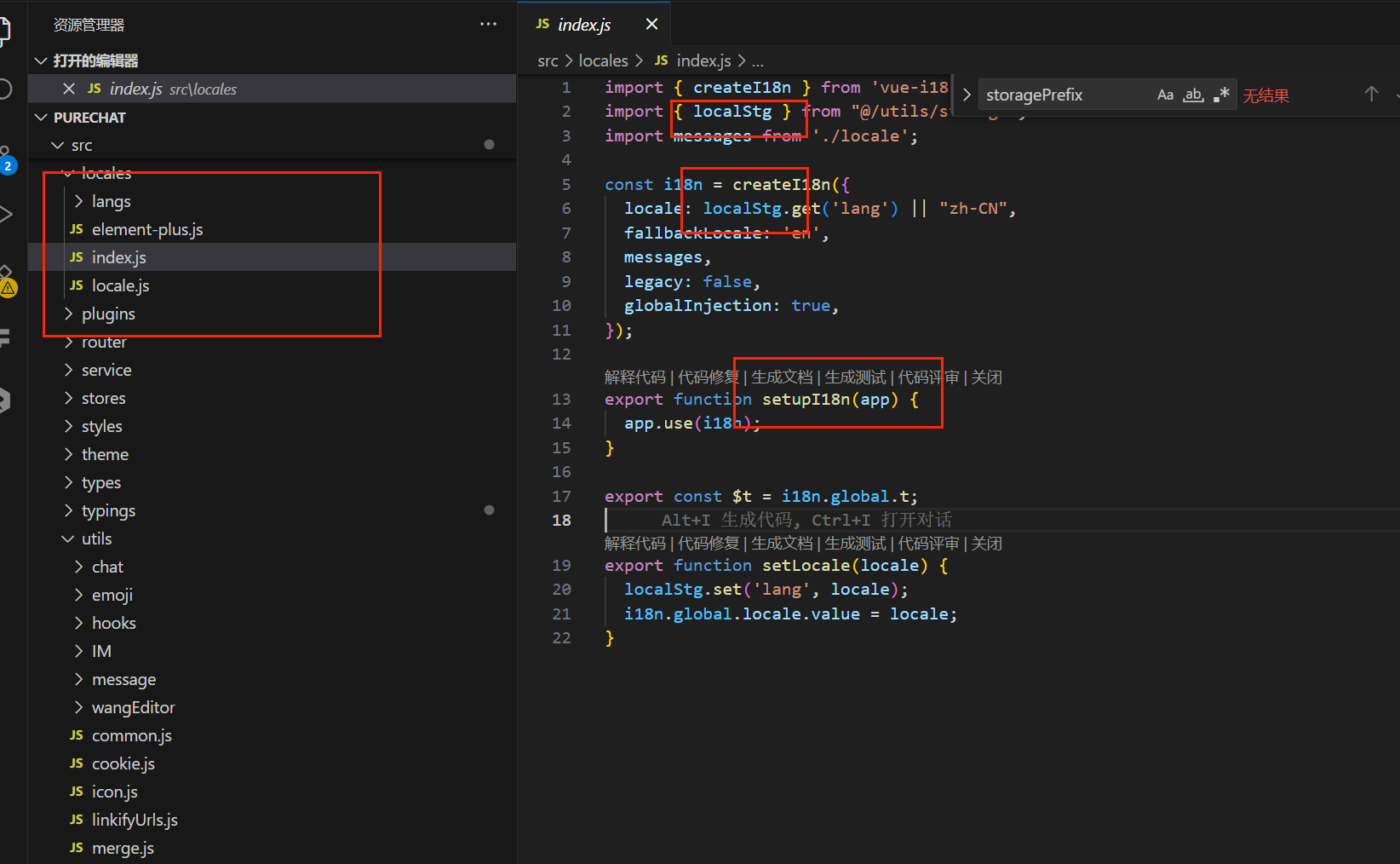The image size is (1400, 864).
Task: Open activity bar icon with warning badge
Action: click(6, 281)
